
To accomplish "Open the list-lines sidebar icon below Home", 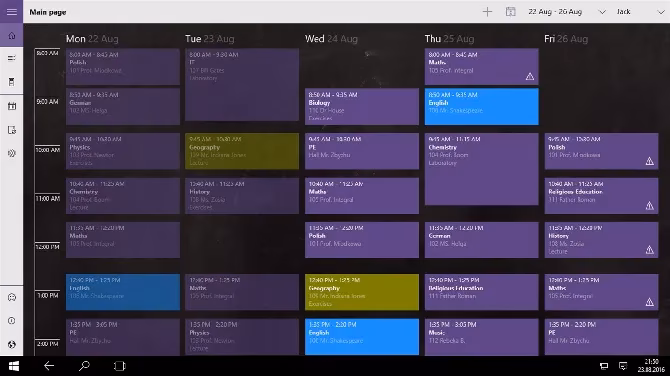I will coord(12,58).
